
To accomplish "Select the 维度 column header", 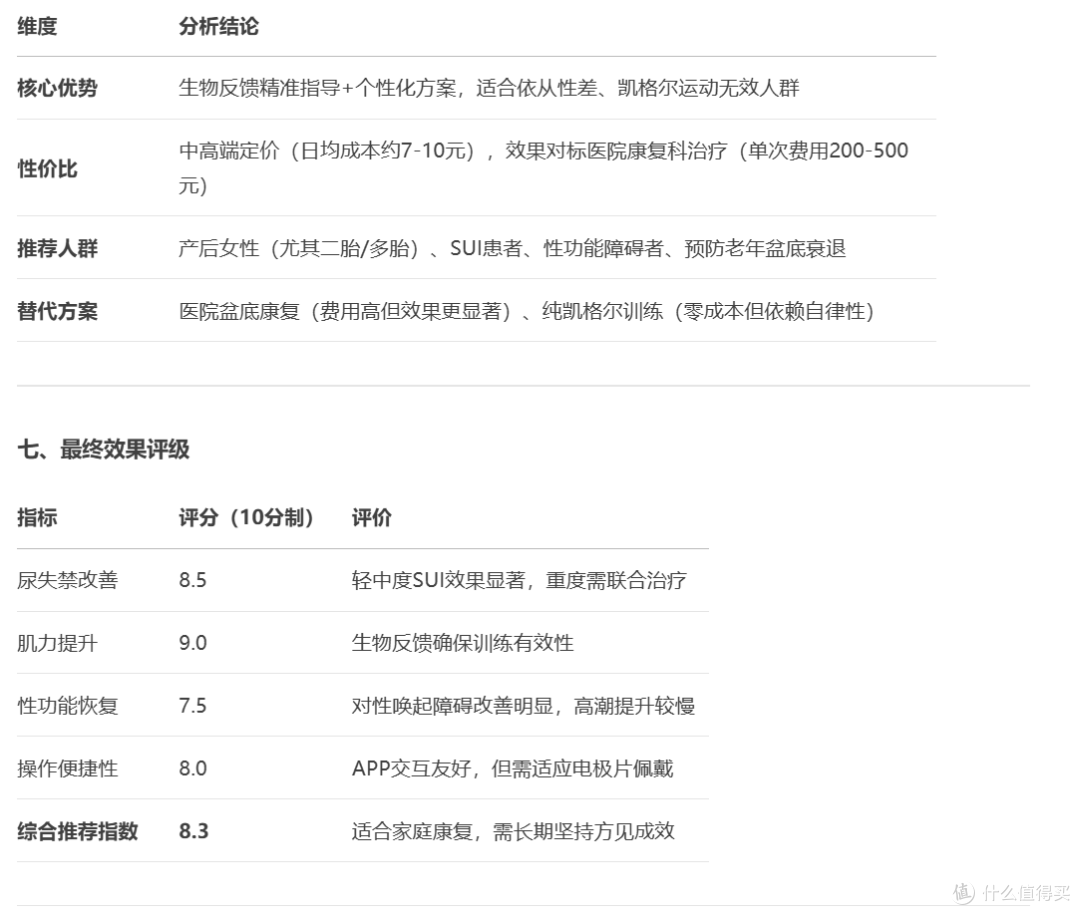I will 37,27.
